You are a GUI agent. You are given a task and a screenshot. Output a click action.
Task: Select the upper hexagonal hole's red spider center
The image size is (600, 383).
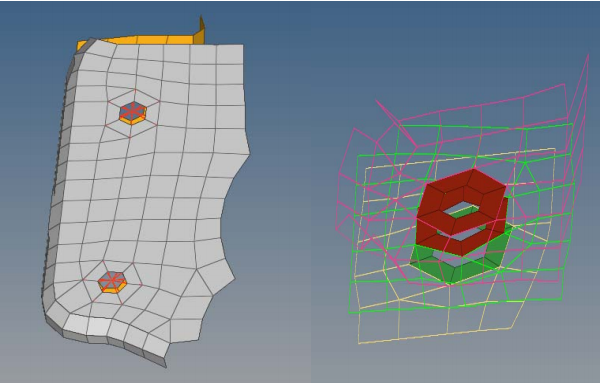point(133,112)
